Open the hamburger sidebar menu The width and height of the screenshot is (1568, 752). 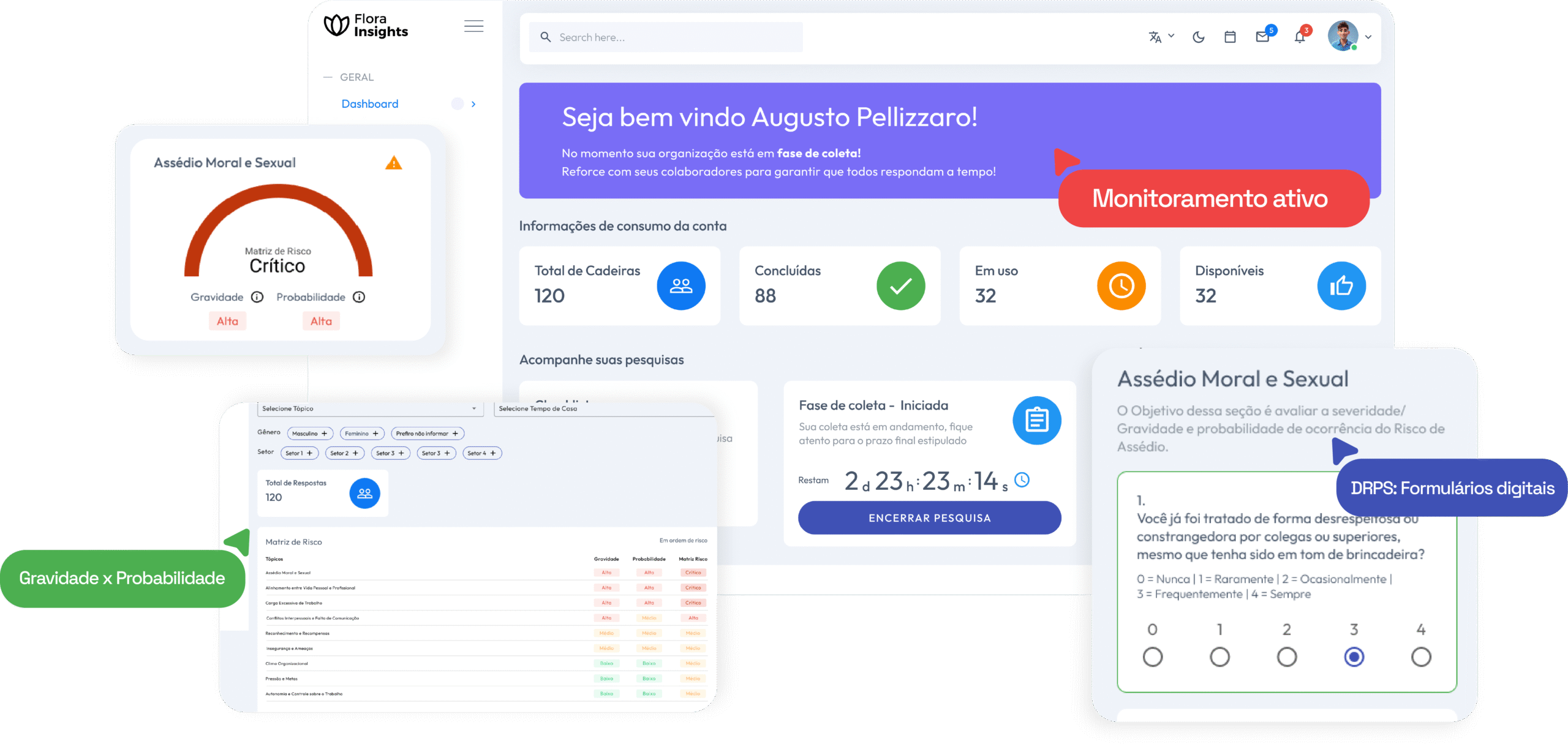coord(473,26)
